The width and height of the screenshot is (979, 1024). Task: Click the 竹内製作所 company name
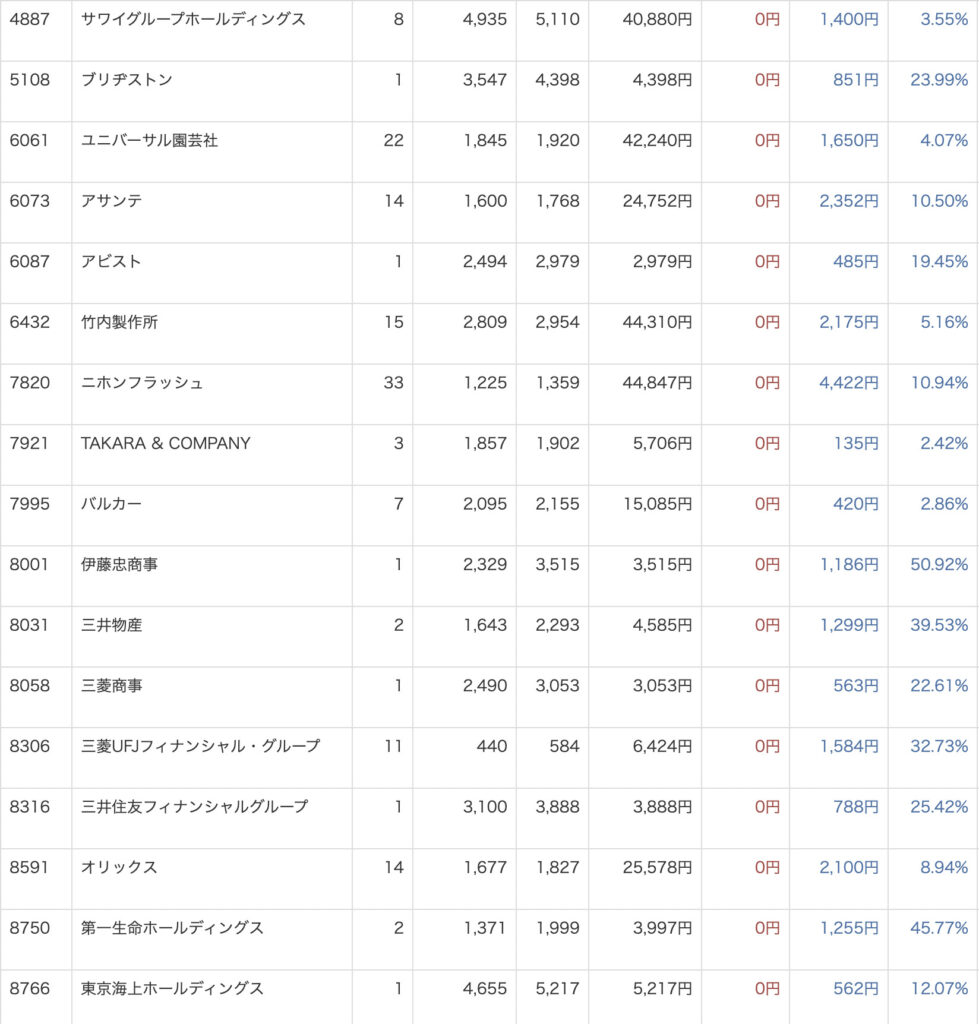(x=120, y=323)
